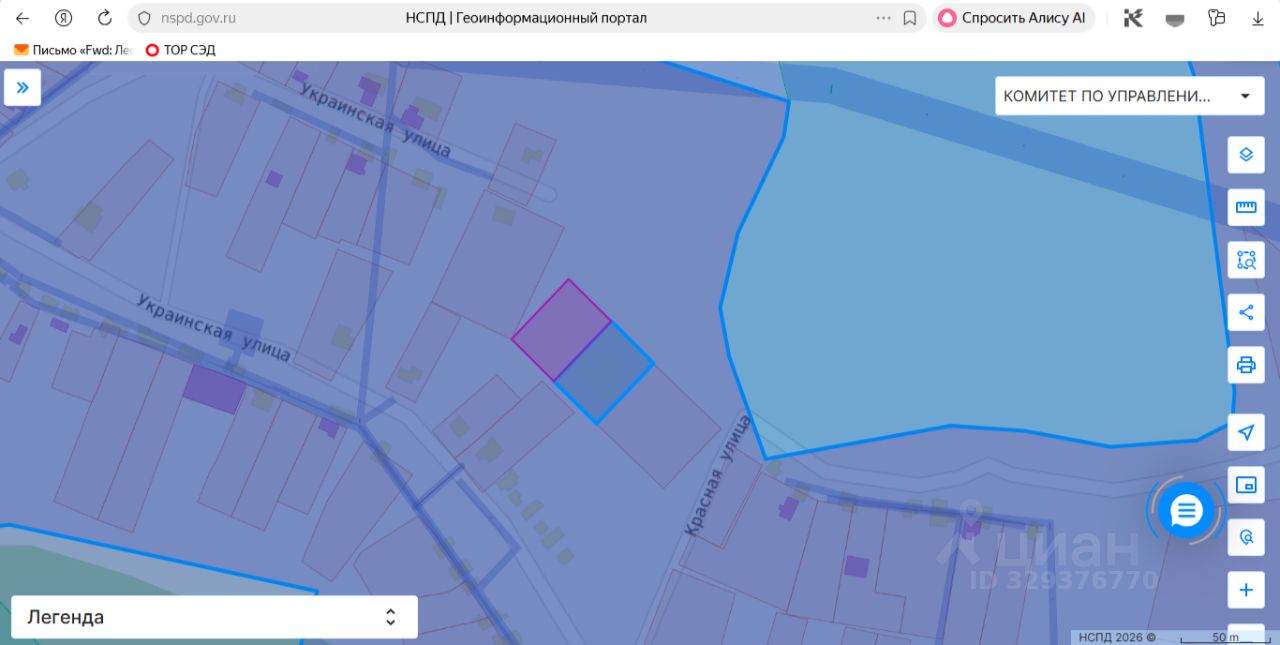Screen dimensions: 1280x645
Task: Click the Спросить Алису AI button
Action: (1013, 18)
